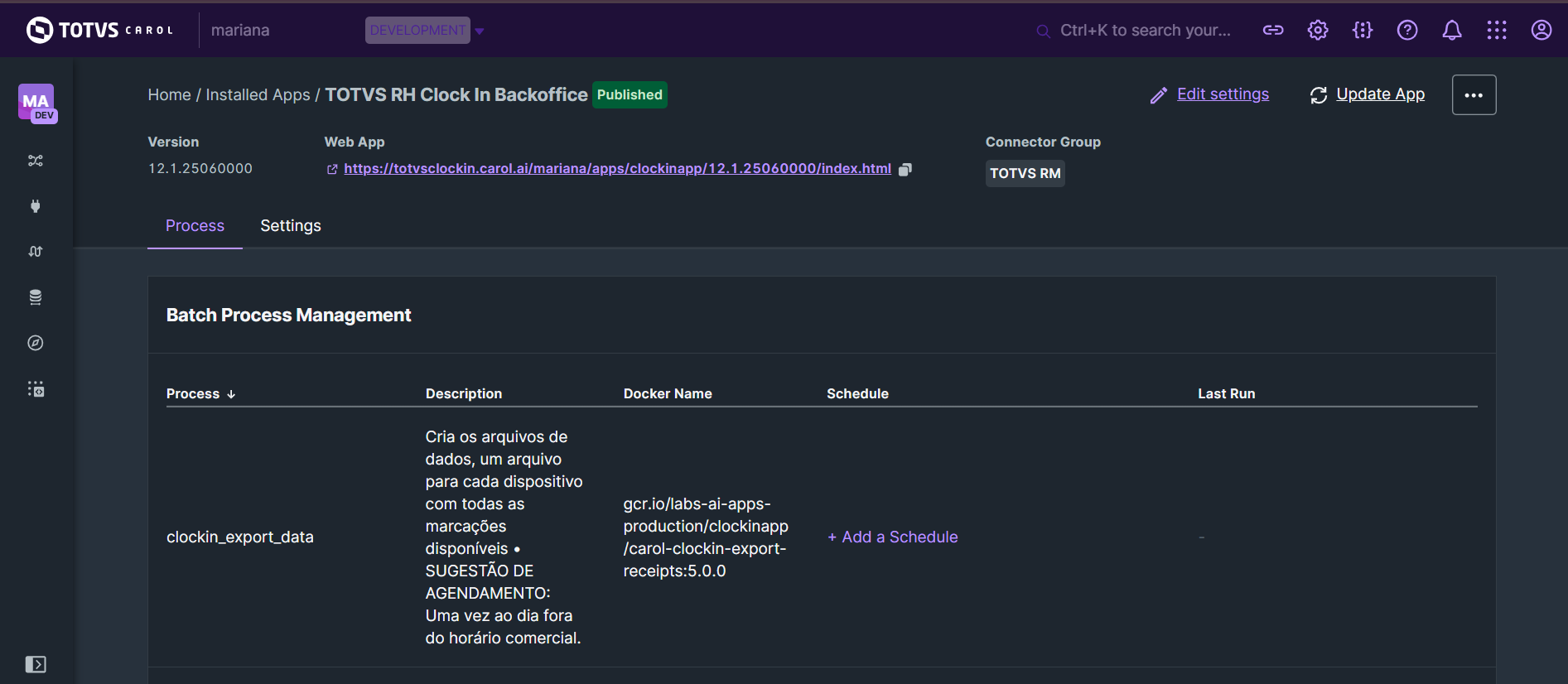Open the user account menu
1568x684 pixels.
click(x=1541, y=30)
